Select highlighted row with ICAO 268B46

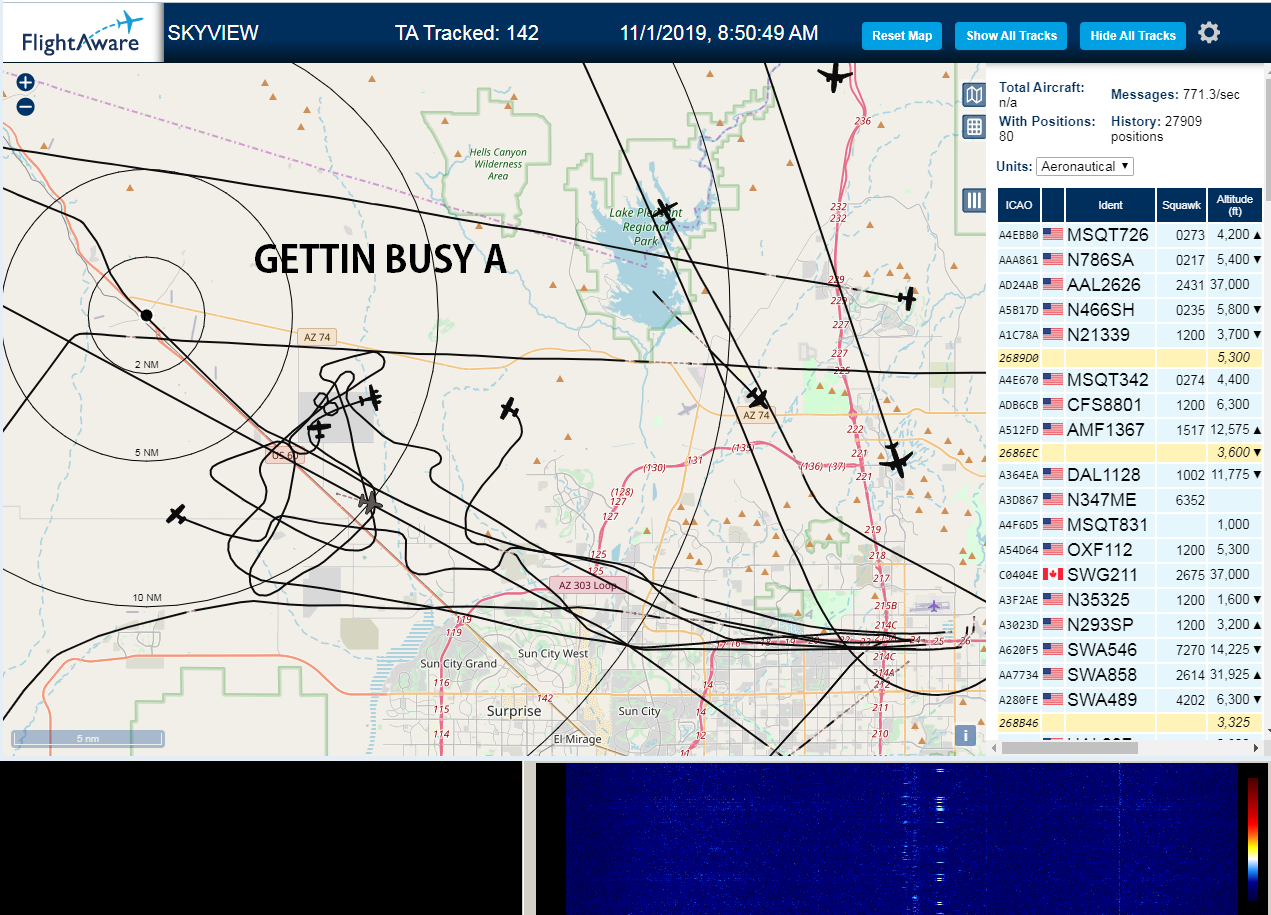pyautogui.click(x=1130, y=722)
